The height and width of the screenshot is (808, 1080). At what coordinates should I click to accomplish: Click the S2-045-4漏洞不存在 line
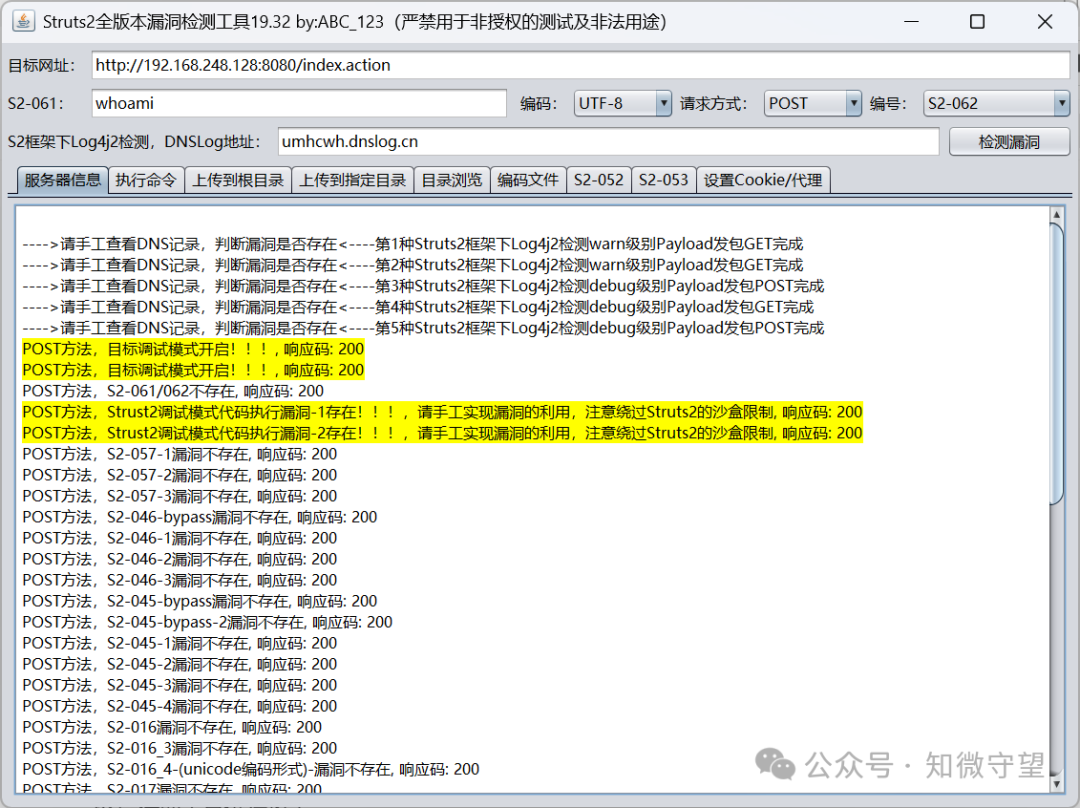tap(180, 707)
